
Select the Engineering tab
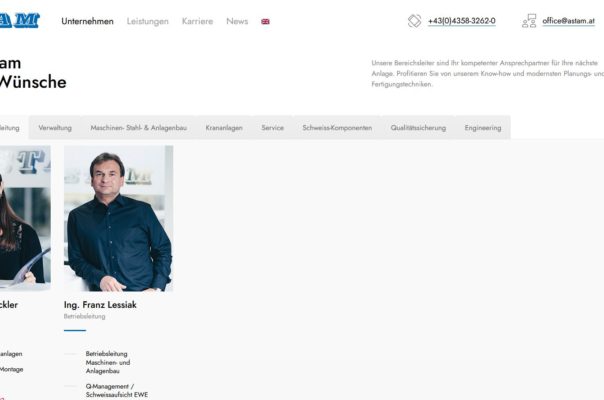[x=483, y=128]
